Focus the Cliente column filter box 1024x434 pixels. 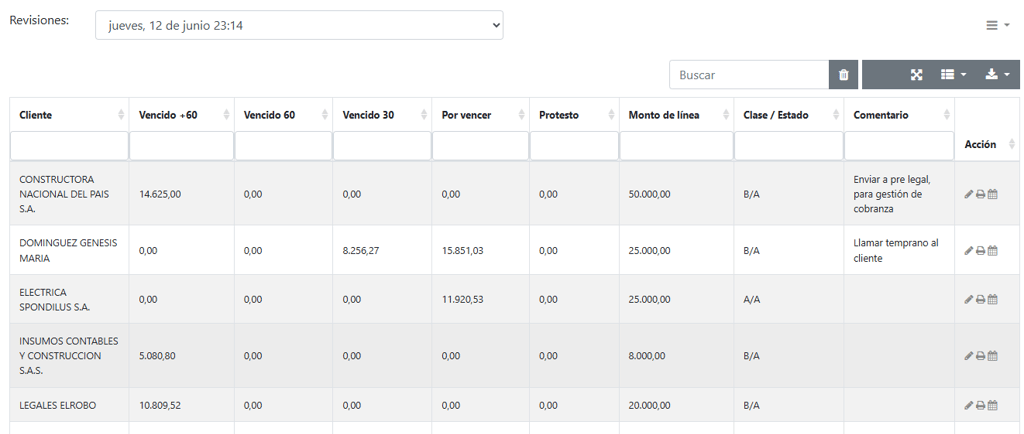click(x=69, y=146)
